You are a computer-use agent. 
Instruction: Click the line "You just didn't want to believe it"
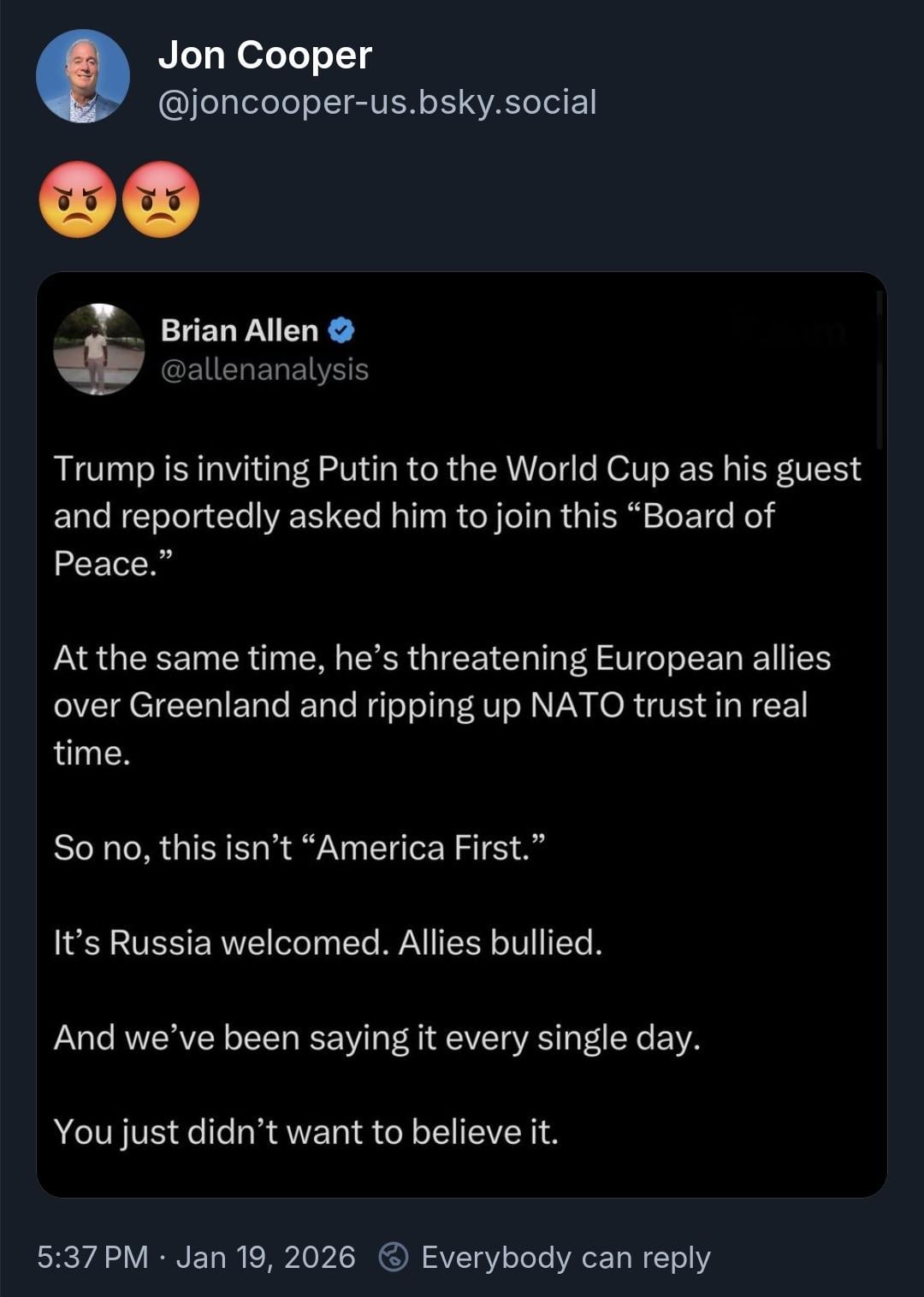(x=305, y=1132)
